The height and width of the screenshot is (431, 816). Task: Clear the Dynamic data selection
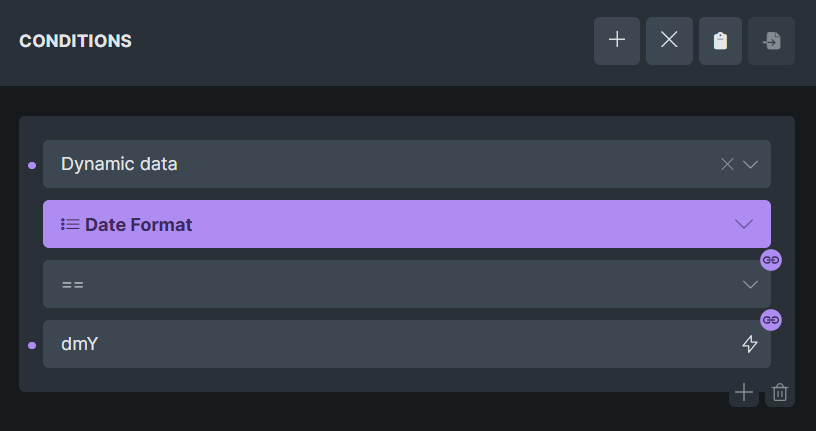point(728,164)
